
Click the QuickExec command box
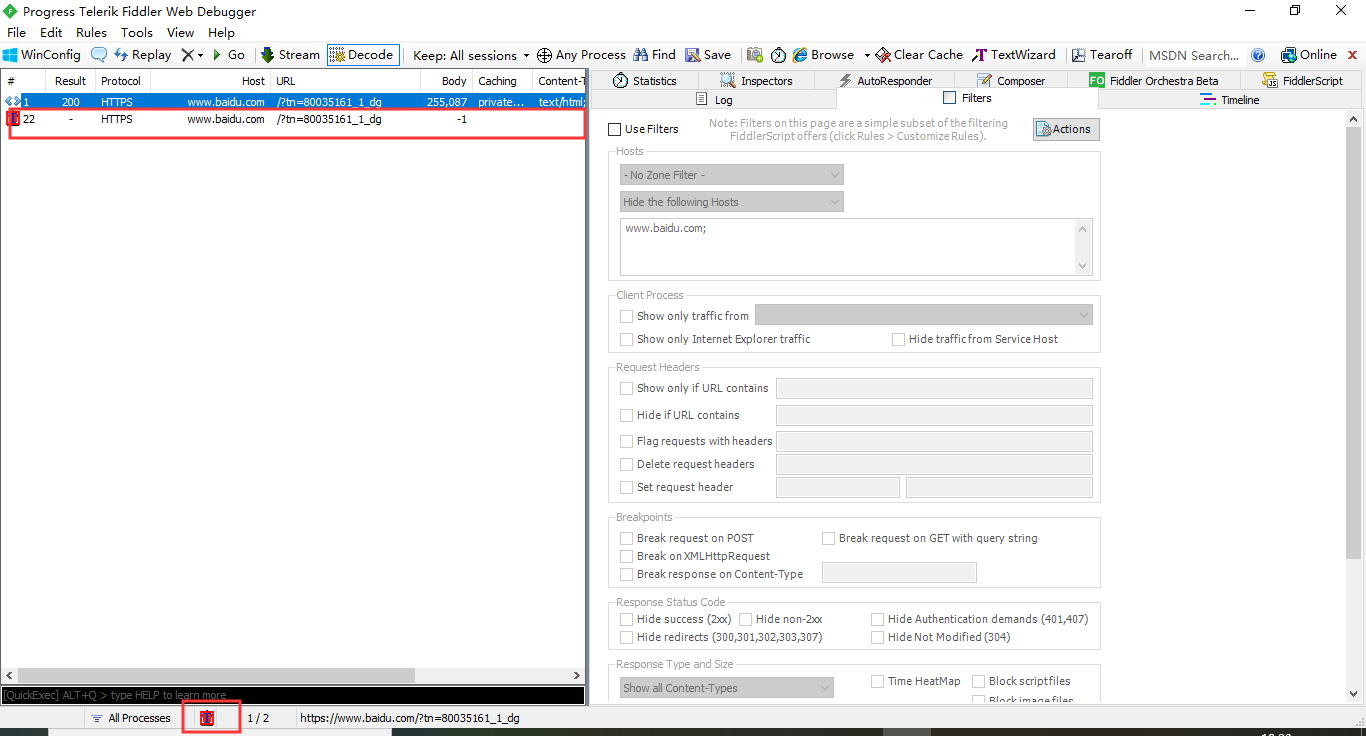(x=293, y=695)
